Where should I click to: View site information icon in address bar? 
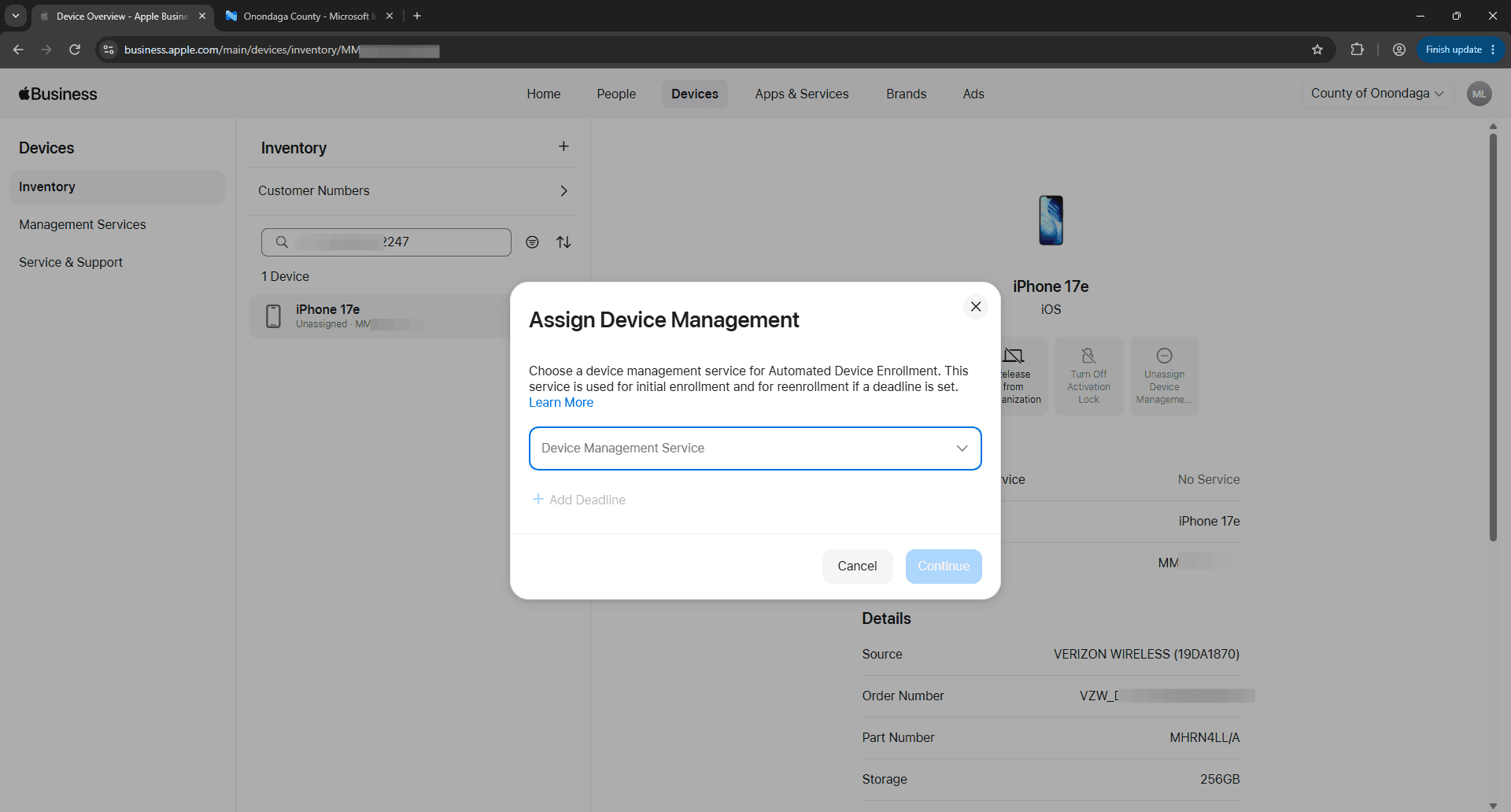(x=109, y=50)
